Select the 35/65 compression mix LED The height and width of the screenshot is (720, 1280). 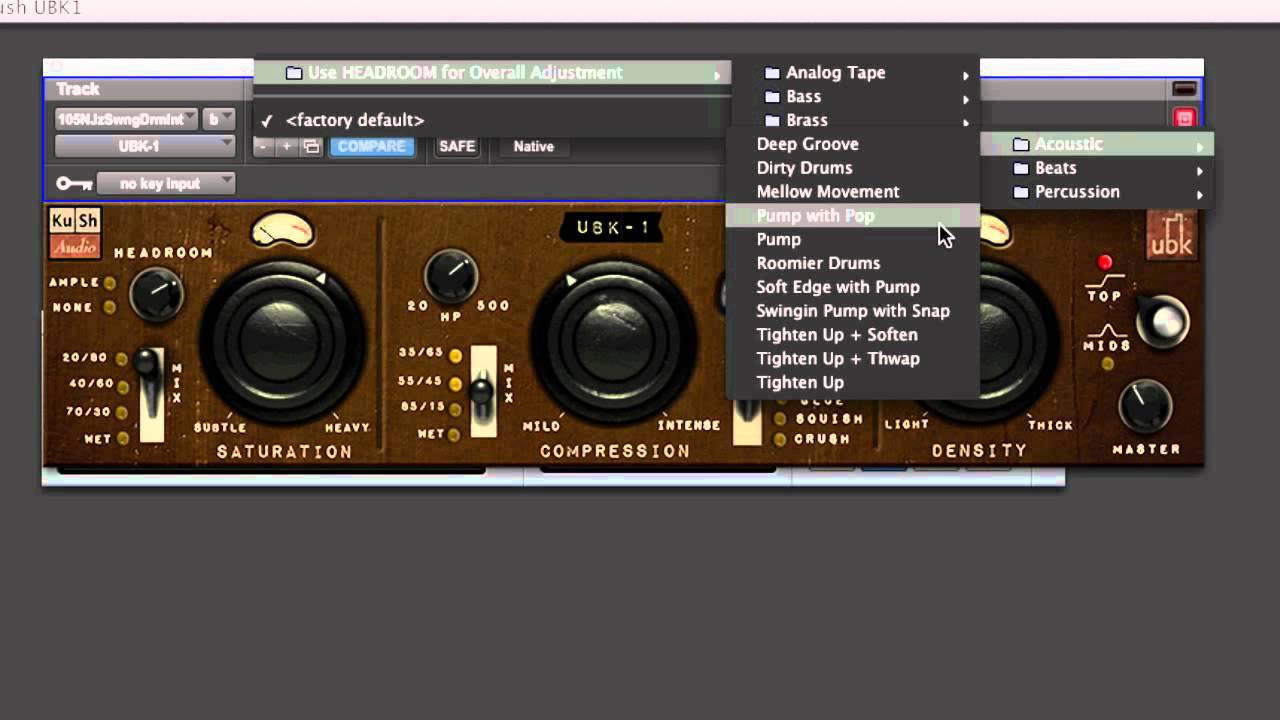point(455,355)
